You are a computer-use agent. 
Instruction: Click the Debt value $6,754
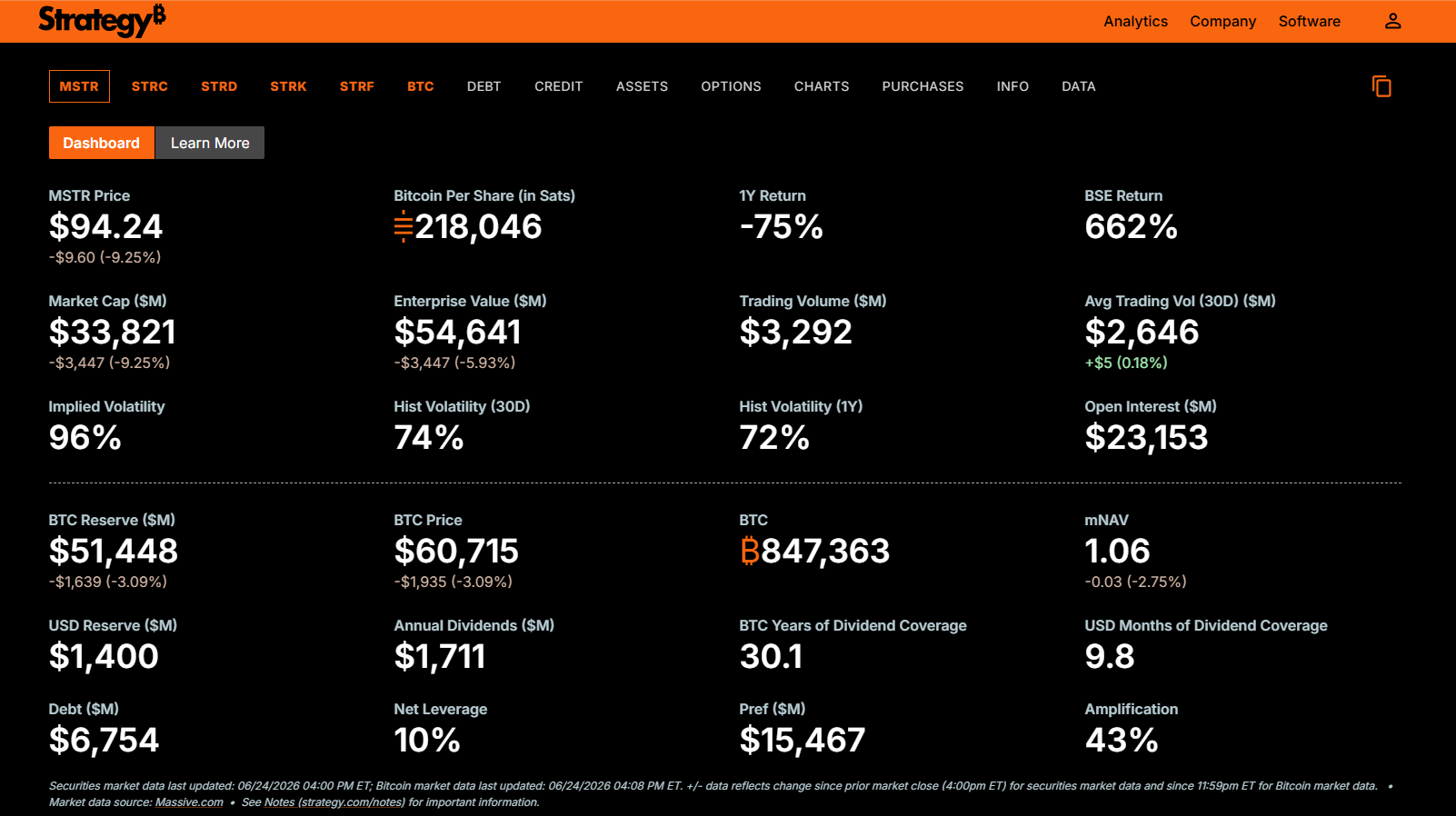click(104, 740)
